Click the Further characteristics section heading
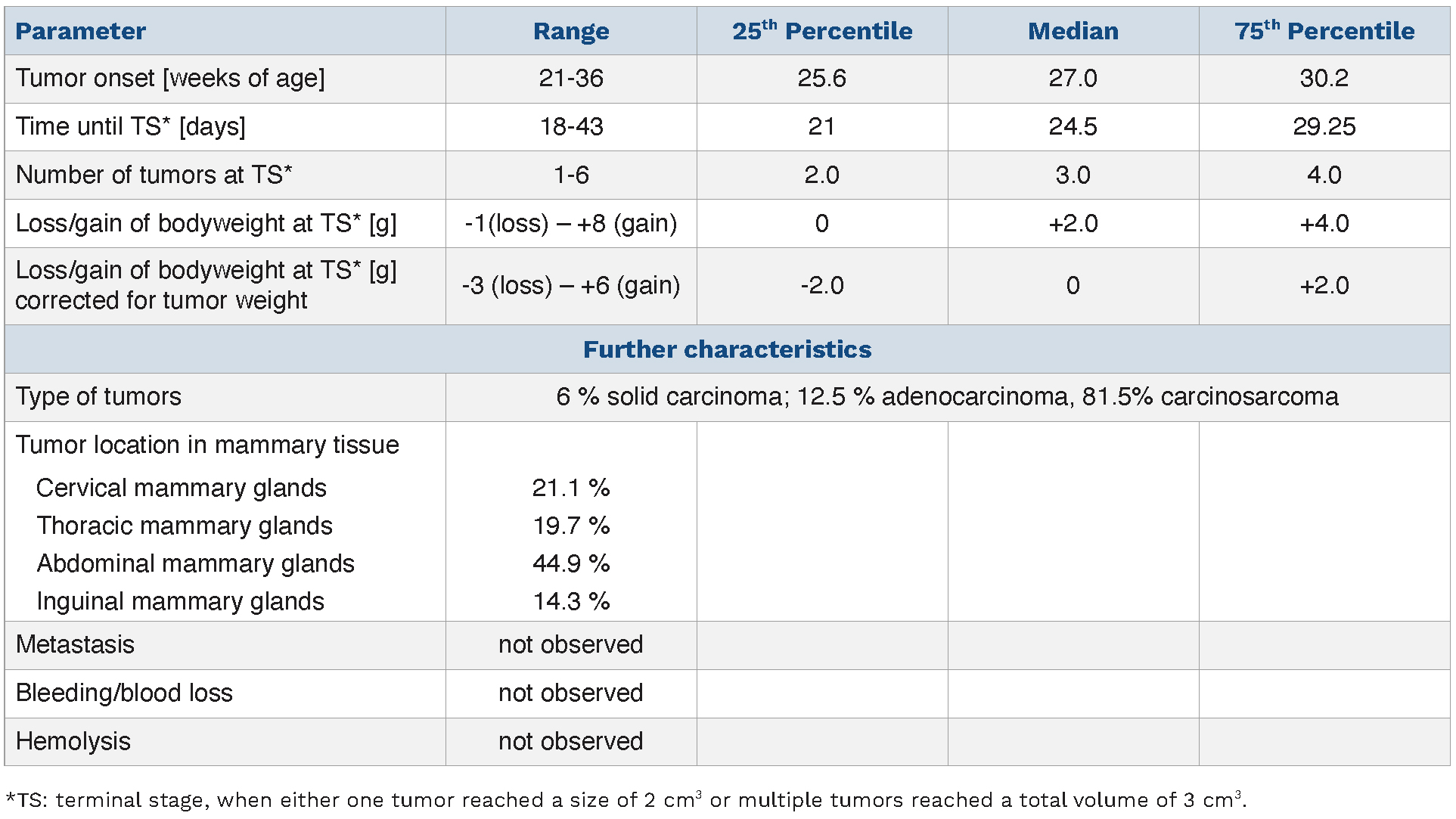 727,349
